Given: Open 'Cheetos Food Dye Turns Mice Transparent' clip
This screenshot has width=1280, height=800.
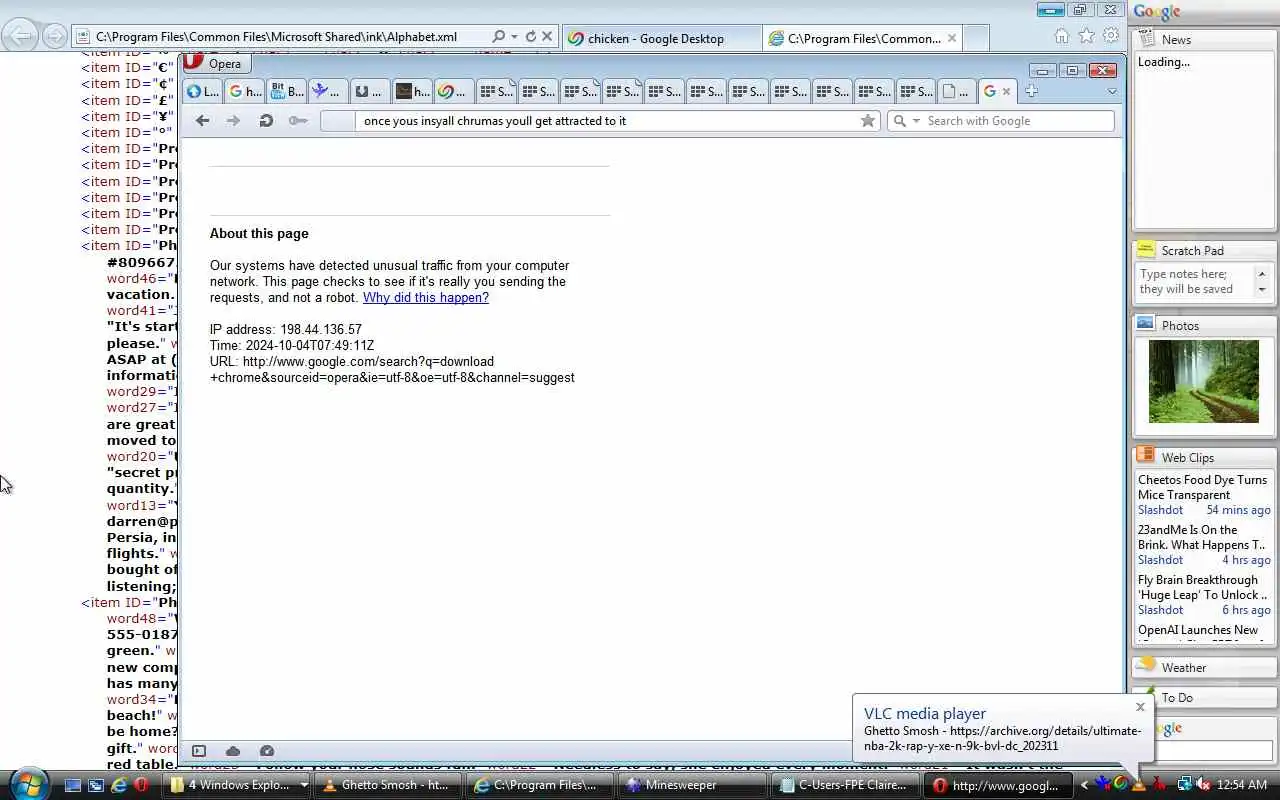Looking at the screenshot, I should tap(1202, 487).
